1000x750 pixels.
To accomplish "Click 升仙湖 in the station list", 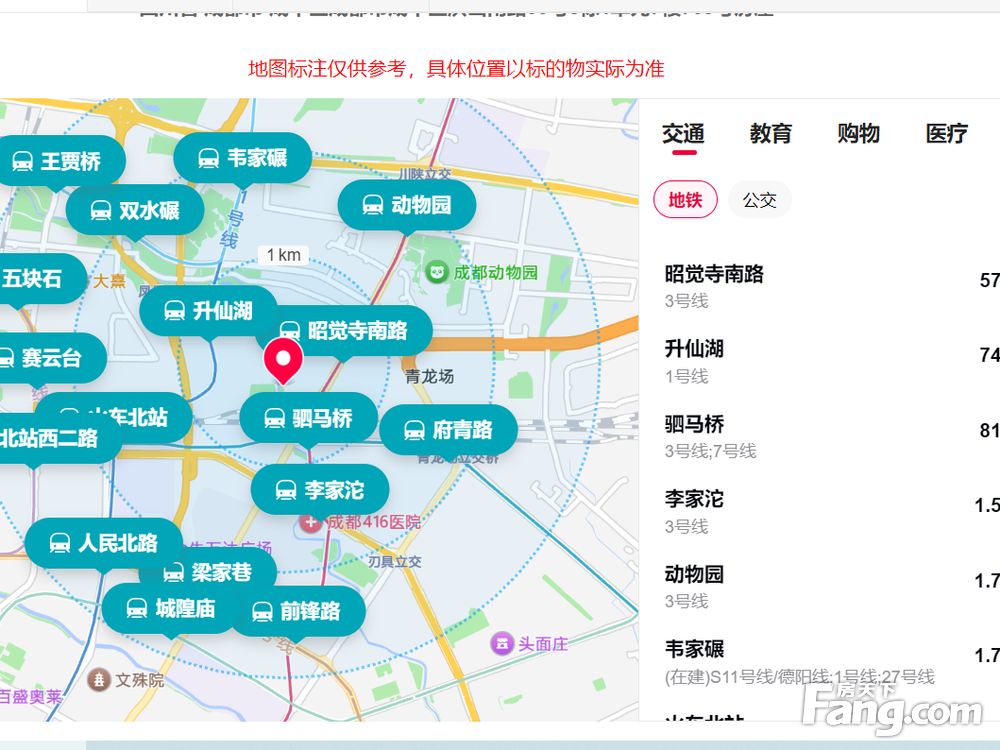I will (695, 349).
